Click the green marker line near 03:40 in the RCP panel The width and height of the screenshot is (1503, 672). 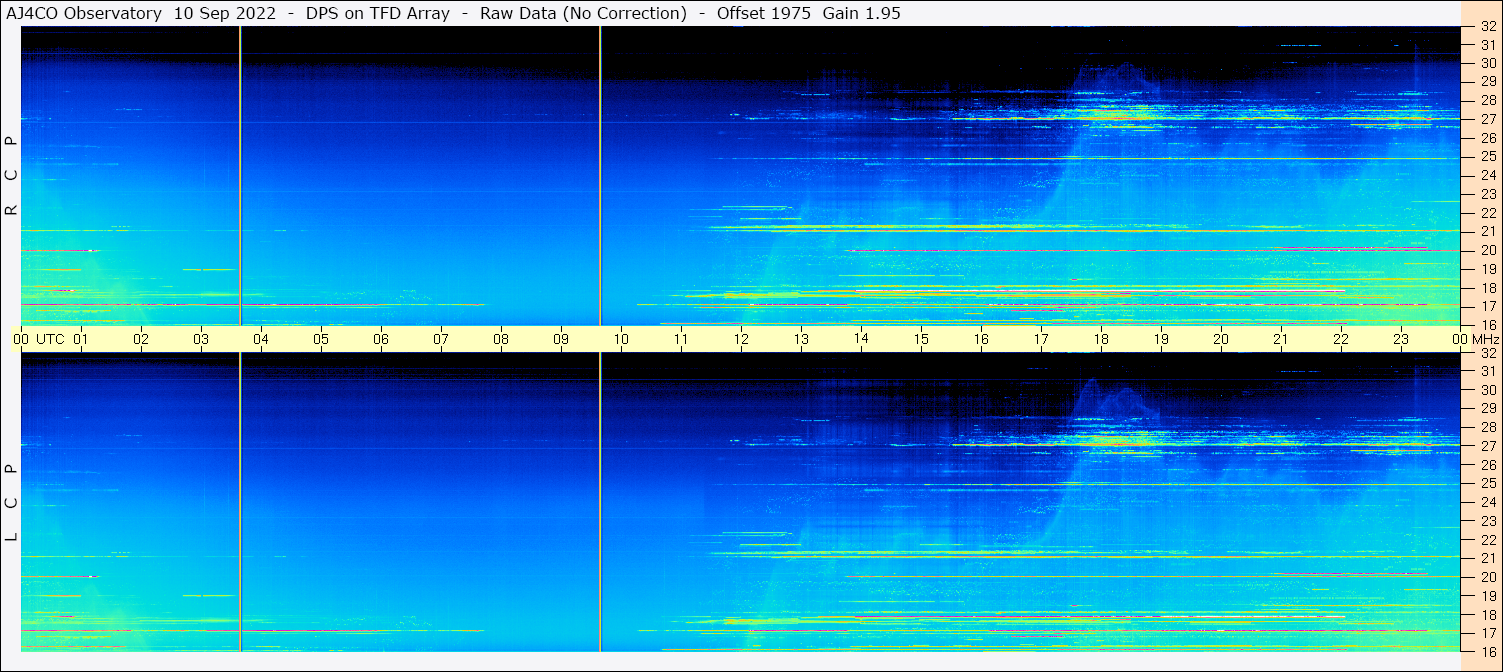pyautogui.click(x=240, y=176)
